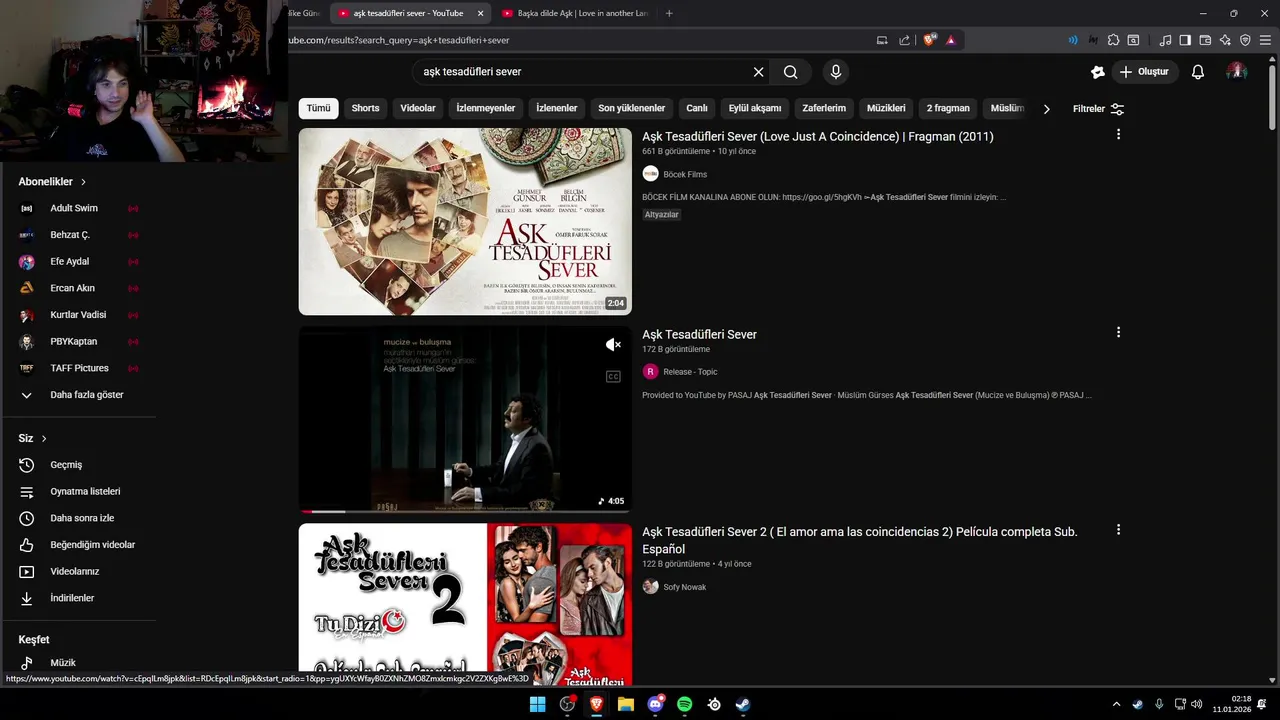Open Ercan Akın channel avatar
This screenshot has width=1280, height=720.
[x=27, y=288]
